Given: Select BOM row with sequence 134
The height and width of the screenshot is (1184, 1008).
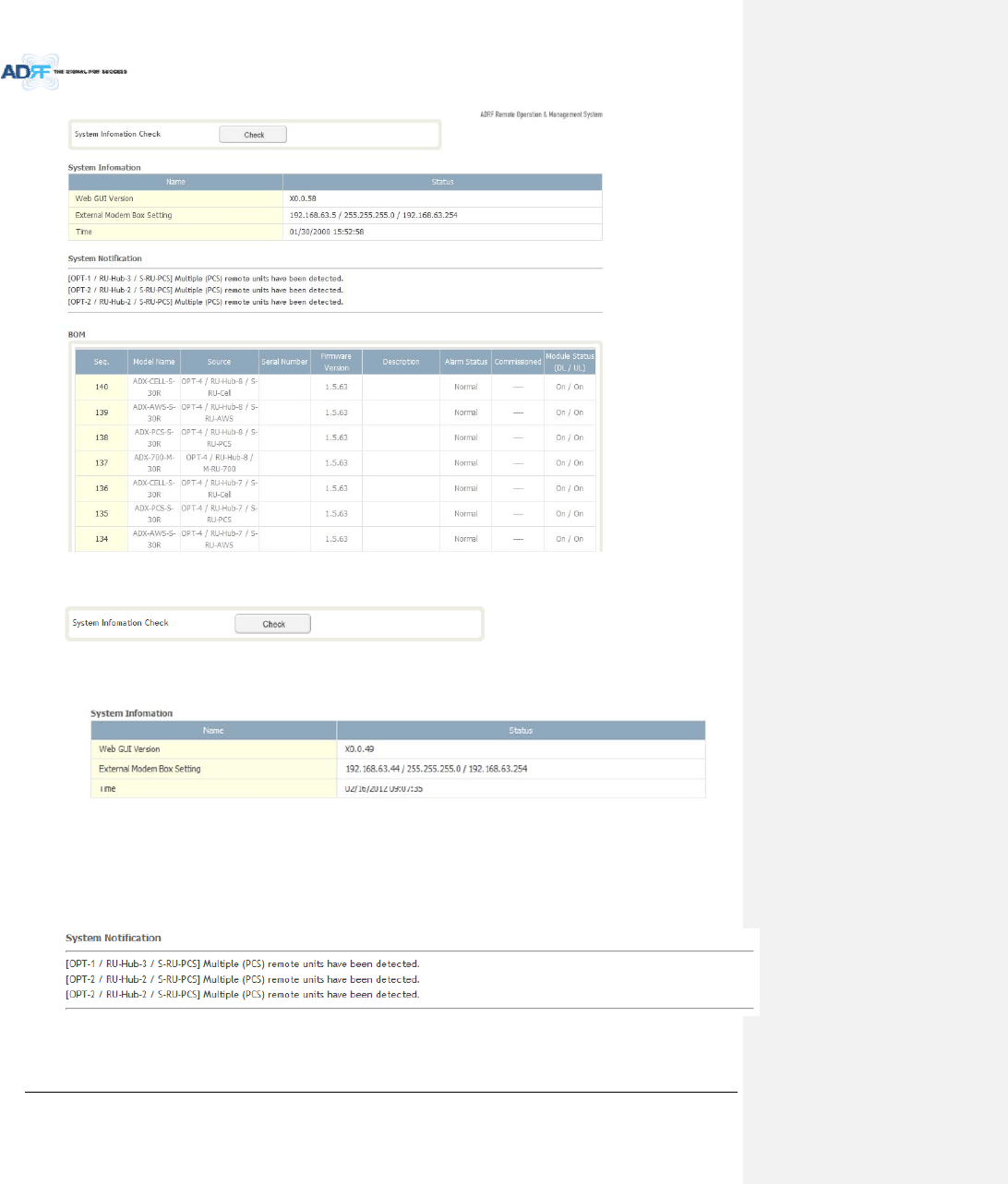Looking at the screenshot, I should [x=335, y=539].
